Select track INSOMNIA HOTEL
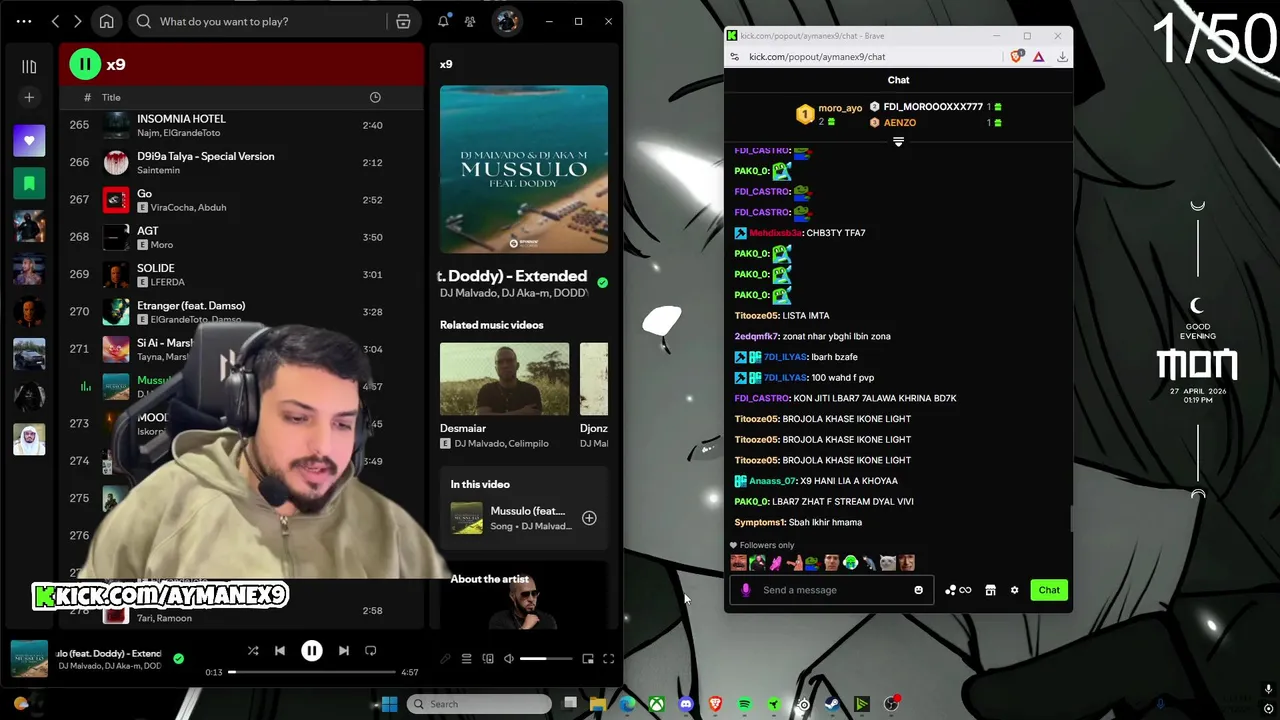1280x720 pixels. (242, 125)
